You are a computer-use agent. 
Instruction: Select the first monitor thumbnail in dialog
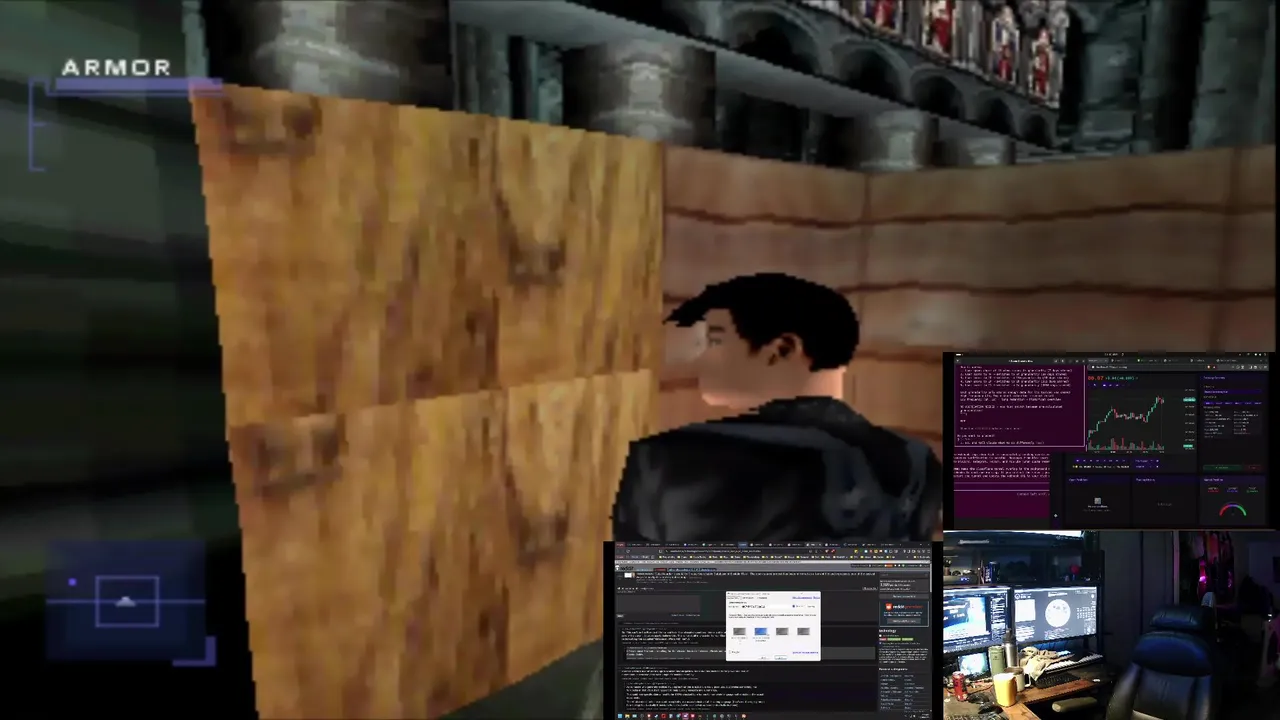[x=739, y=631]
